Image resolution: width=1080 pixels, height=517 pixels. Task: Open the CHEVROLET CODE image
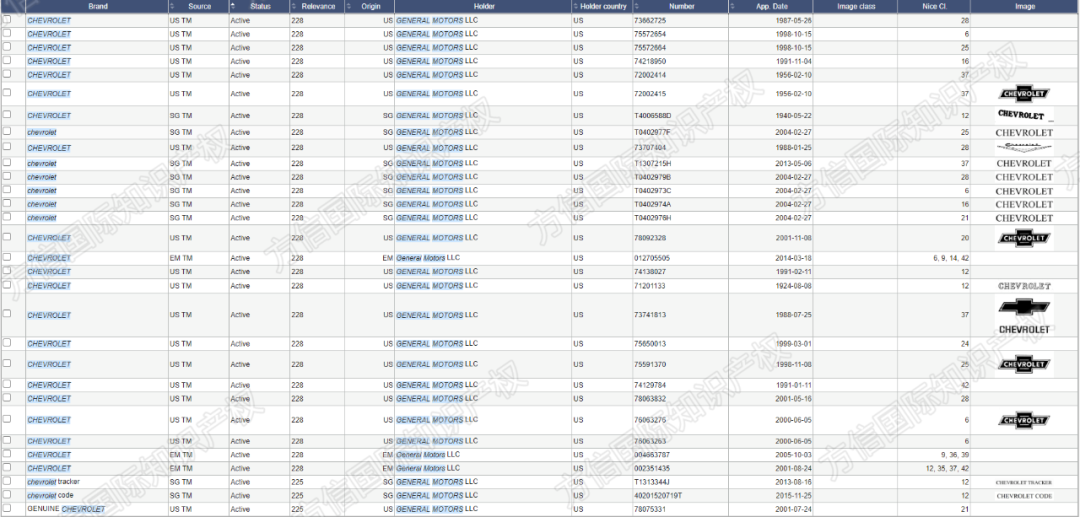[x=1024, y=496]
